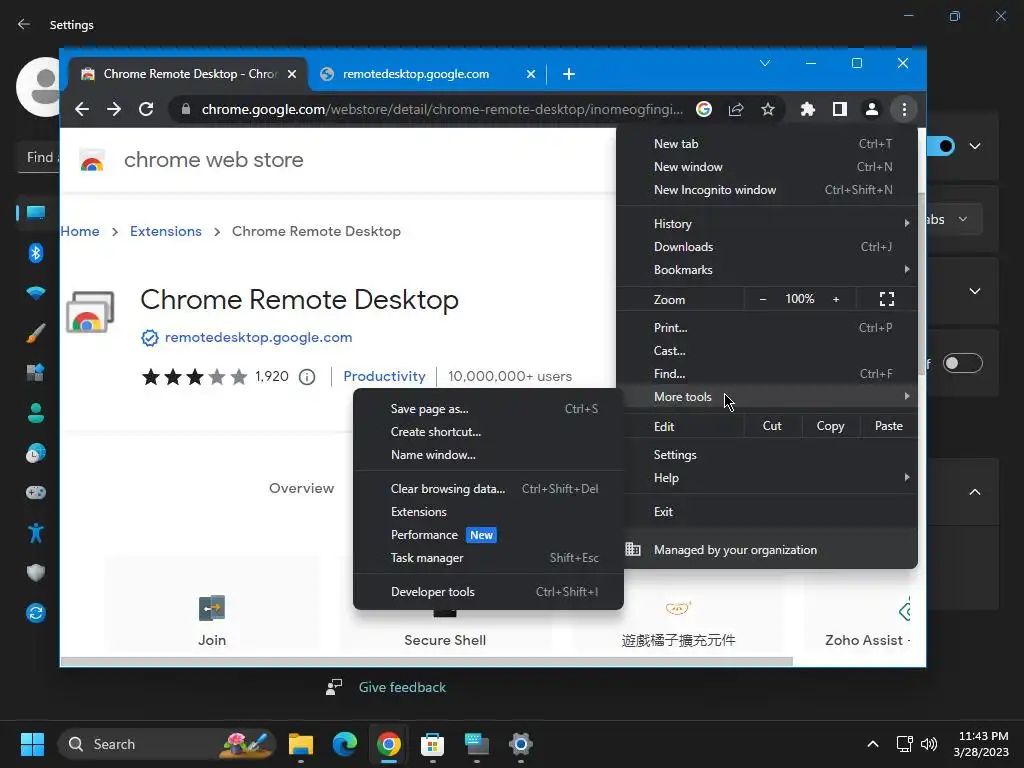Open Bluetooth section in Settings sidebar
Viewport: 1024px width, 768px height.
click(x=36, y=253)
